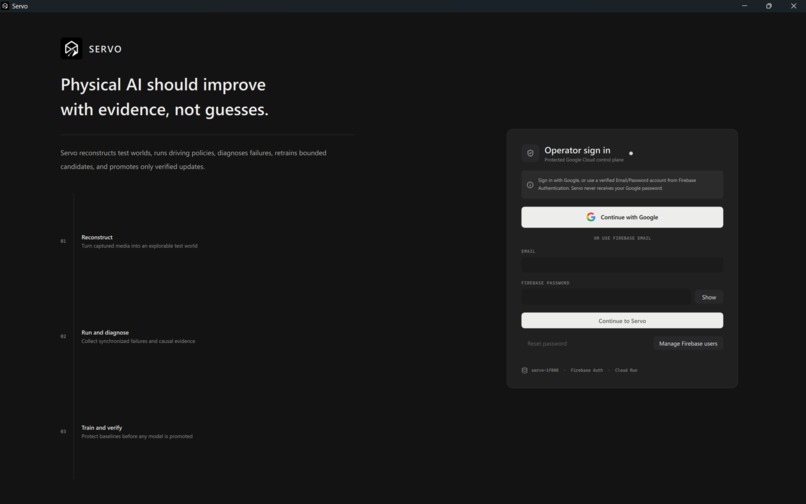Click the Operator sign in heading
Screen dimensions: 806x504
577,150
